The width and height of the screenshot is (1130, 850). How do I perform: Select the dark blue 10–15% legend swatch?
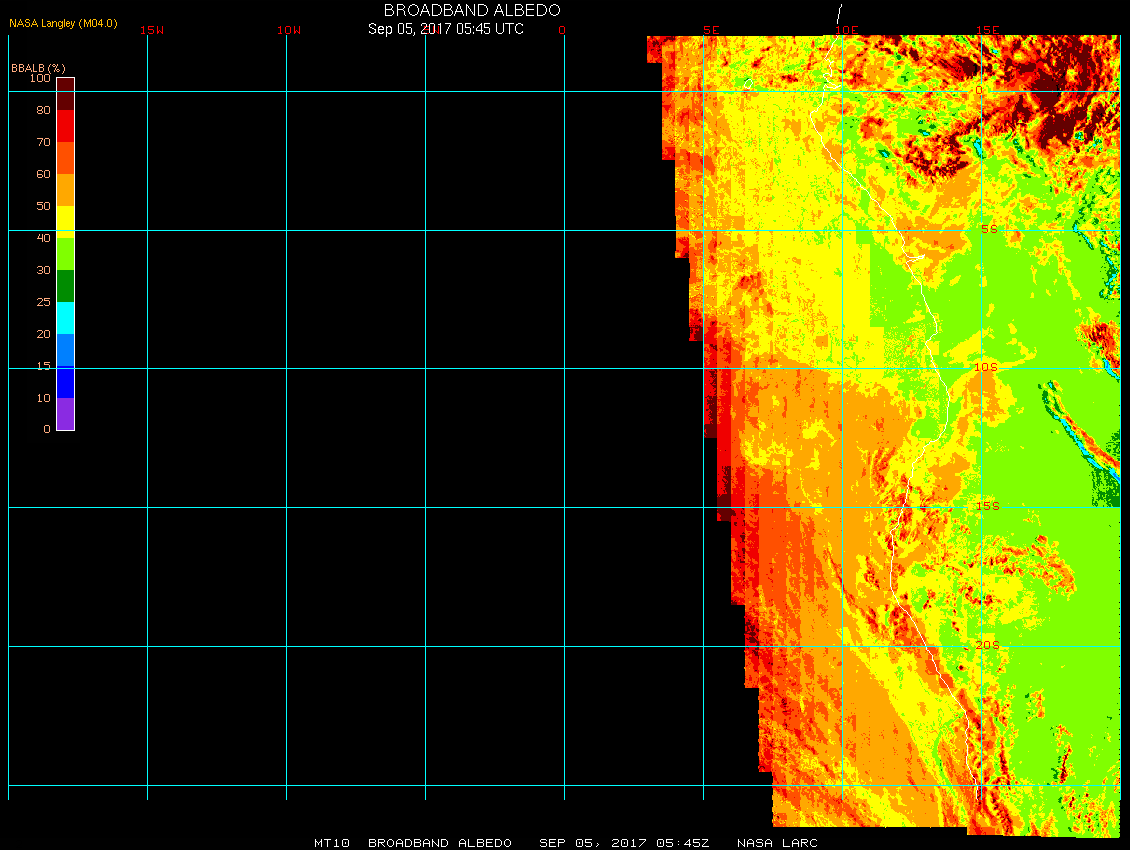click(x=65, y=382)
